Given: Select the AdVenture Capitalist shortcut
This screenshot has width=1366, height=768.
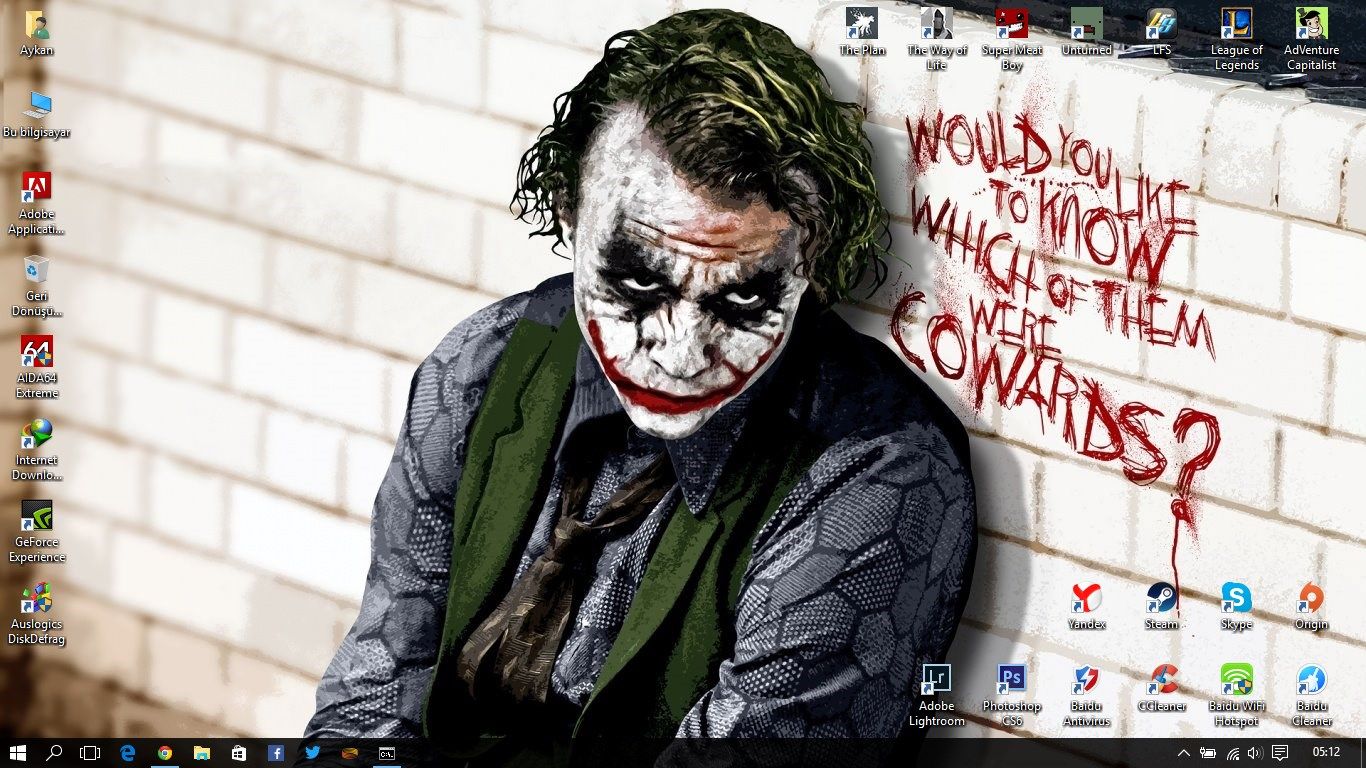Looking at the screenshot, I should coord(1311,39).
